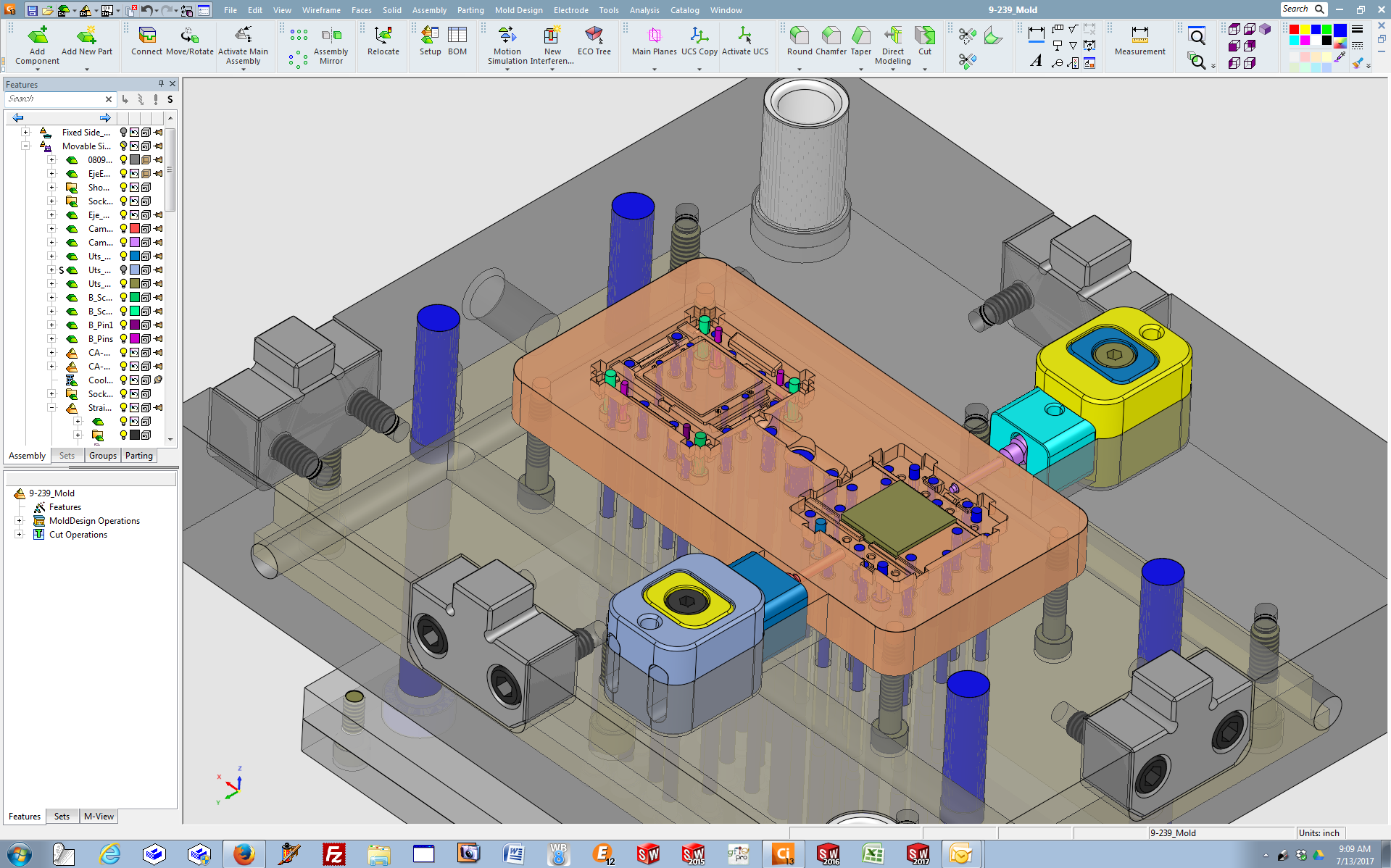Screen dimensions: 1391x868
Task: Collapse the Movable Side tree node
Action: (x=25, y=146)
